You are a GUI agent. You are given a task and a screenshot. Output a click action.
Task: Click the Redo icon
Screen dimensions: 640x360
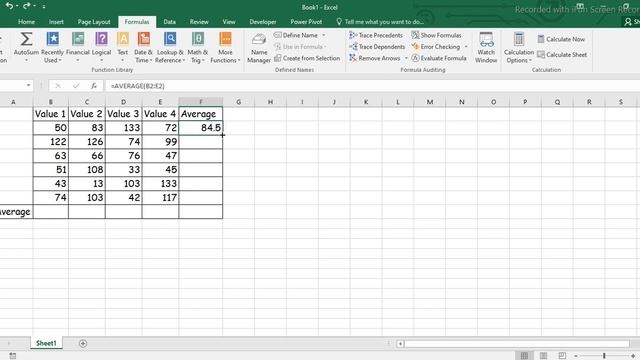27,6
